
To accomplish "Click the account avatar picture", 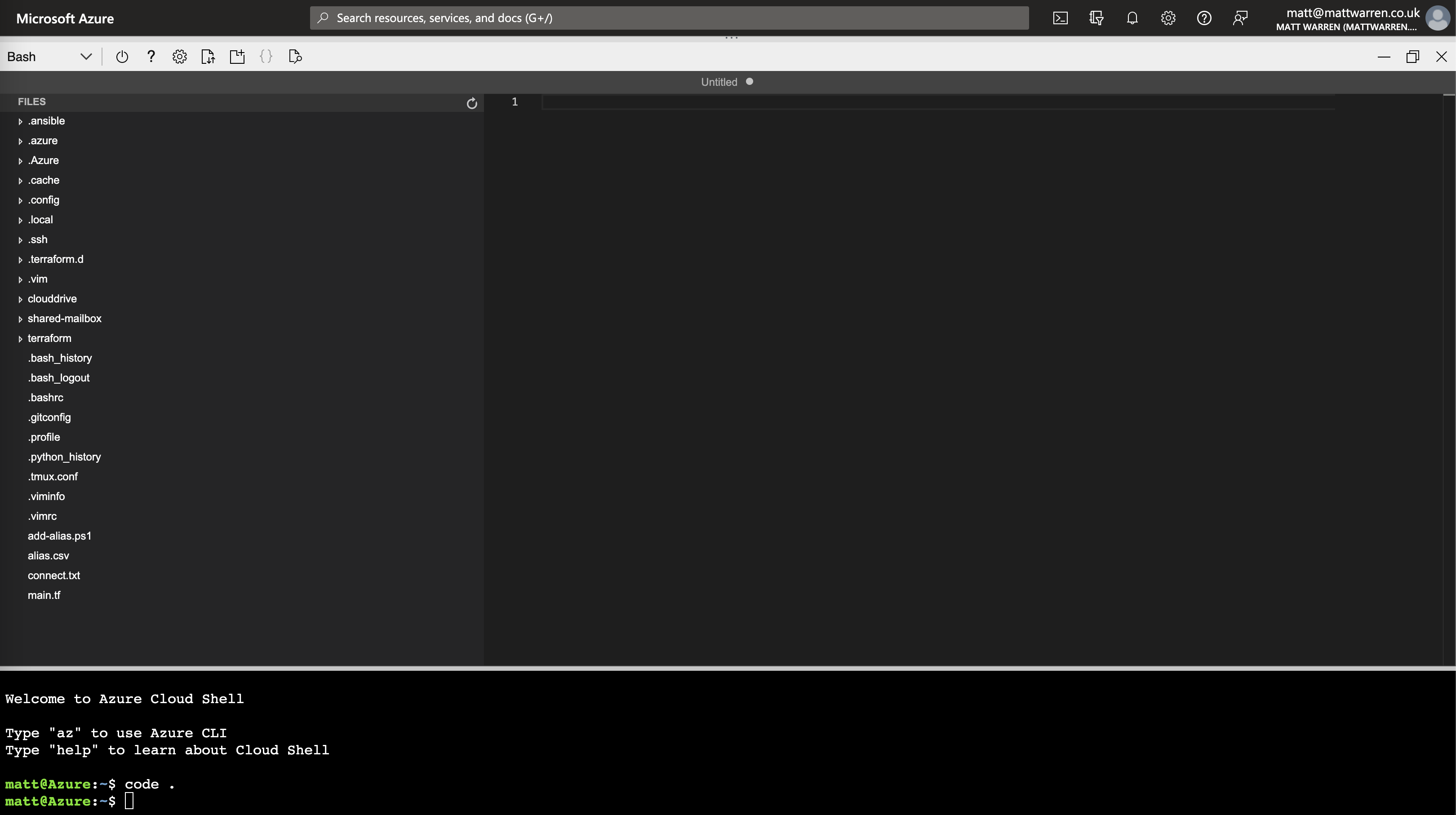I will click(x=1437, y=18).
